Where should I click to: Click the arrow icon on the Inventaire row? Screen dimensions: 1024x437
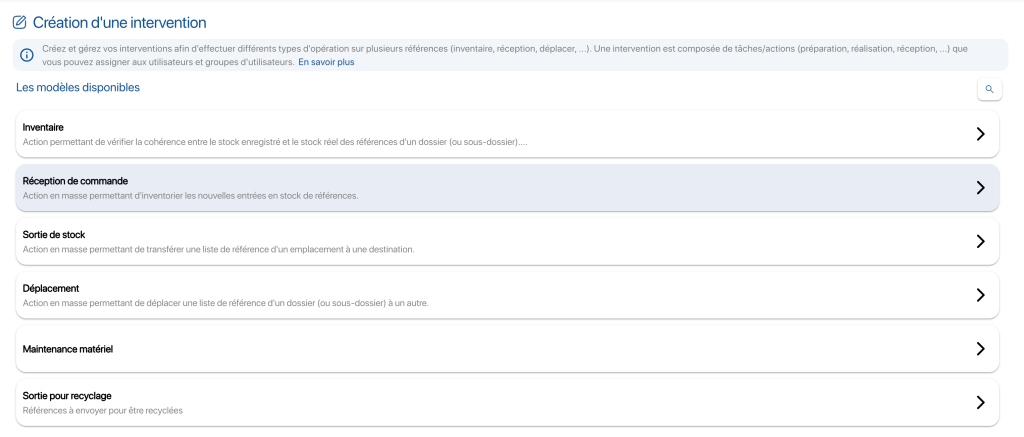(x=980, y=134)
